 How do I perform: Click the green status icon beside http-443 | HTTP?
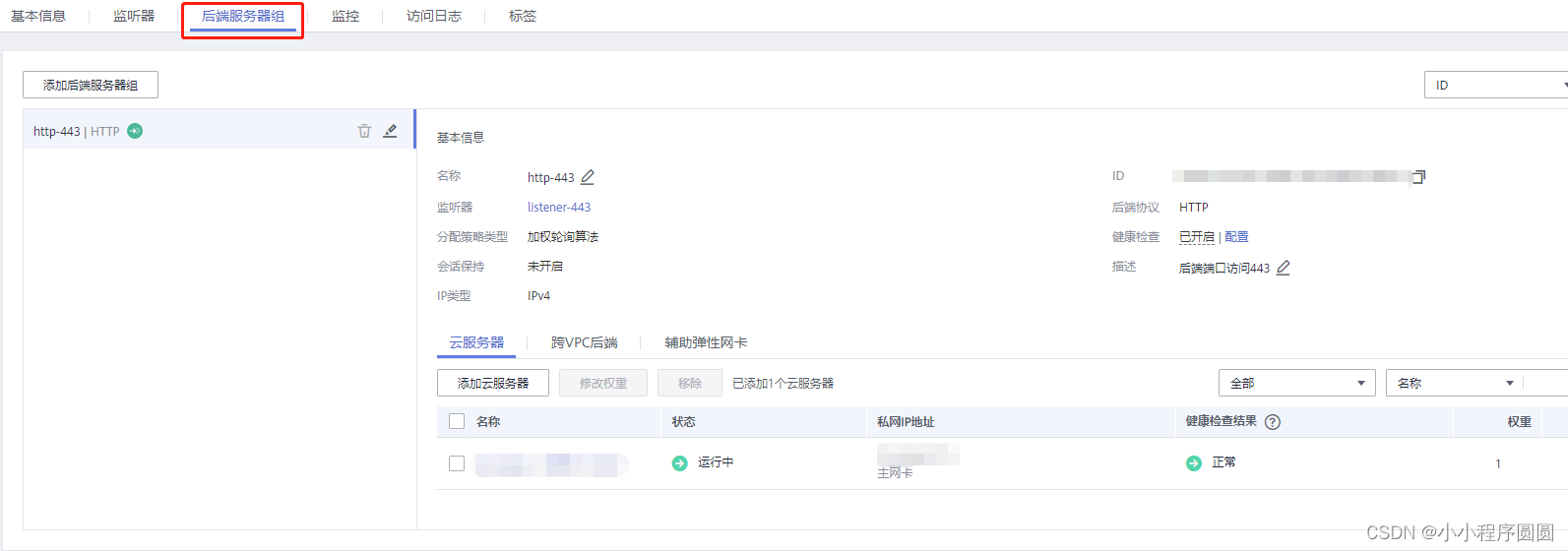(x=135, y=131)
